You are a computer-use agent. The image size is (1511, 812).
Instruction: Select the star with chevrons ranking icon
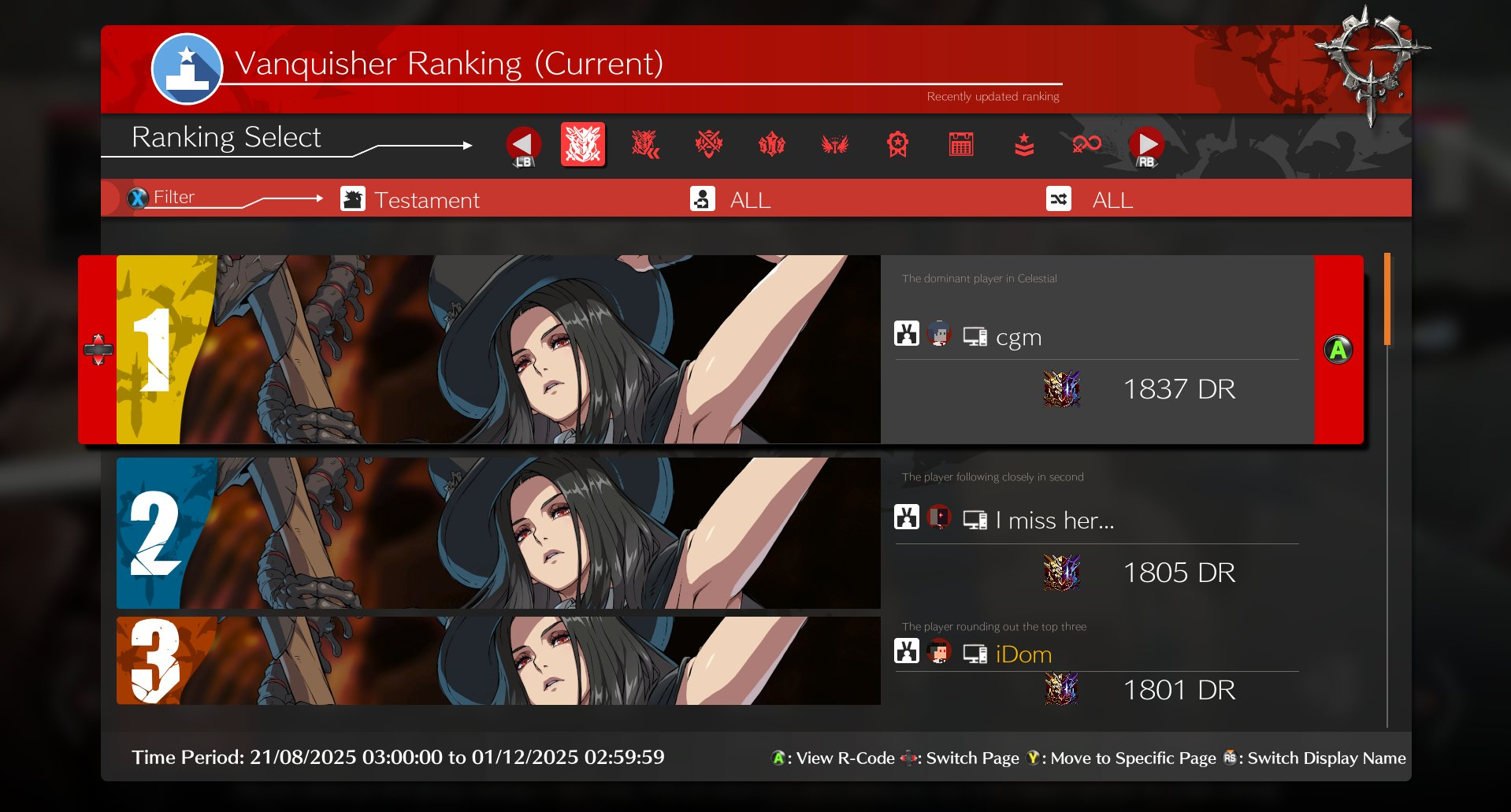point(1024,144)
